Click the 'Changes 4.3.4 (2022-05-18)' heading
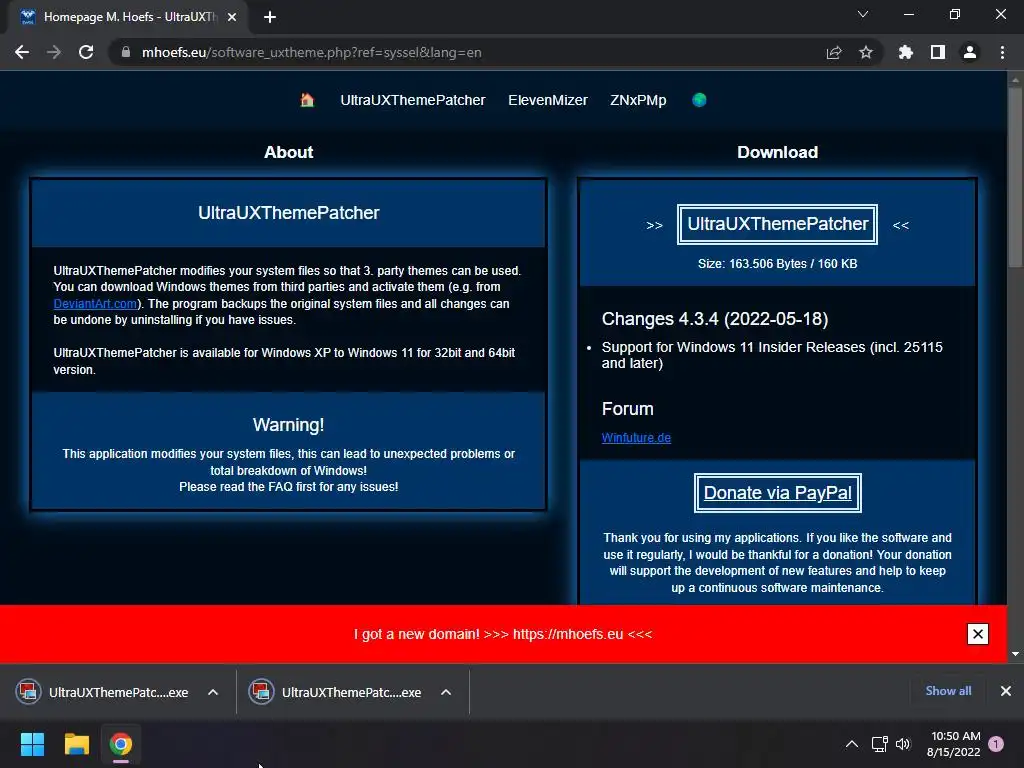 point(715,319)
